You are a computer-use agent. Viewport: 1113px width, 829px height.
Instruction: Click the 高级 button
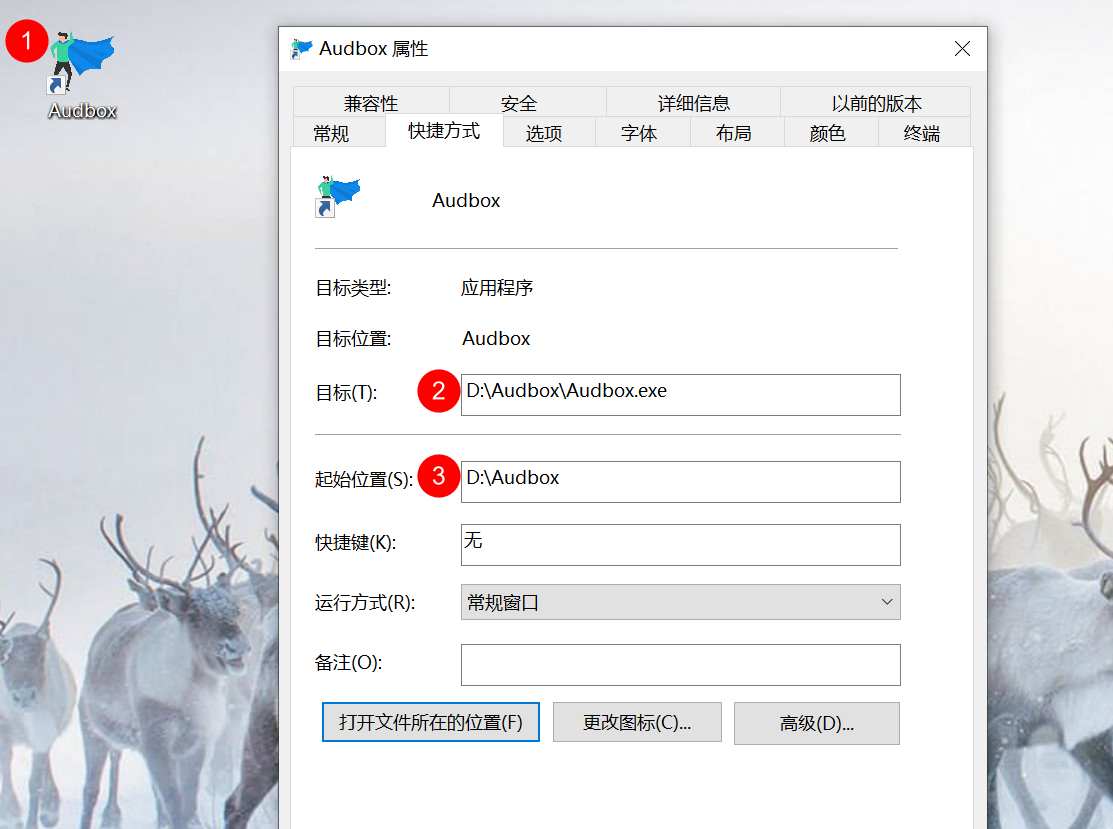pyautogui.click(x=816, y=722)
